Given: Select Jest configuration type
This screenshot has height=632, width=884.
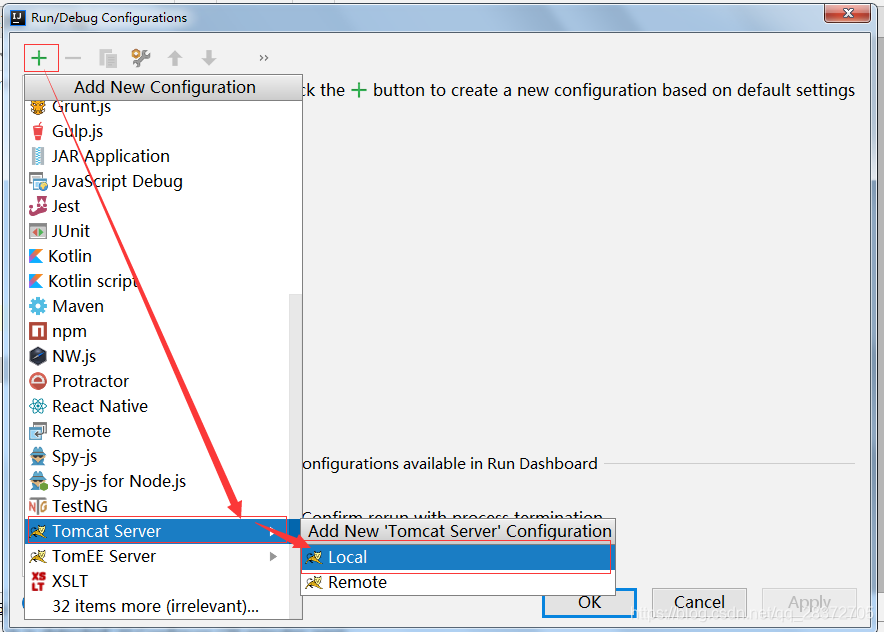Looking at the screenshot, I should 158,206.
